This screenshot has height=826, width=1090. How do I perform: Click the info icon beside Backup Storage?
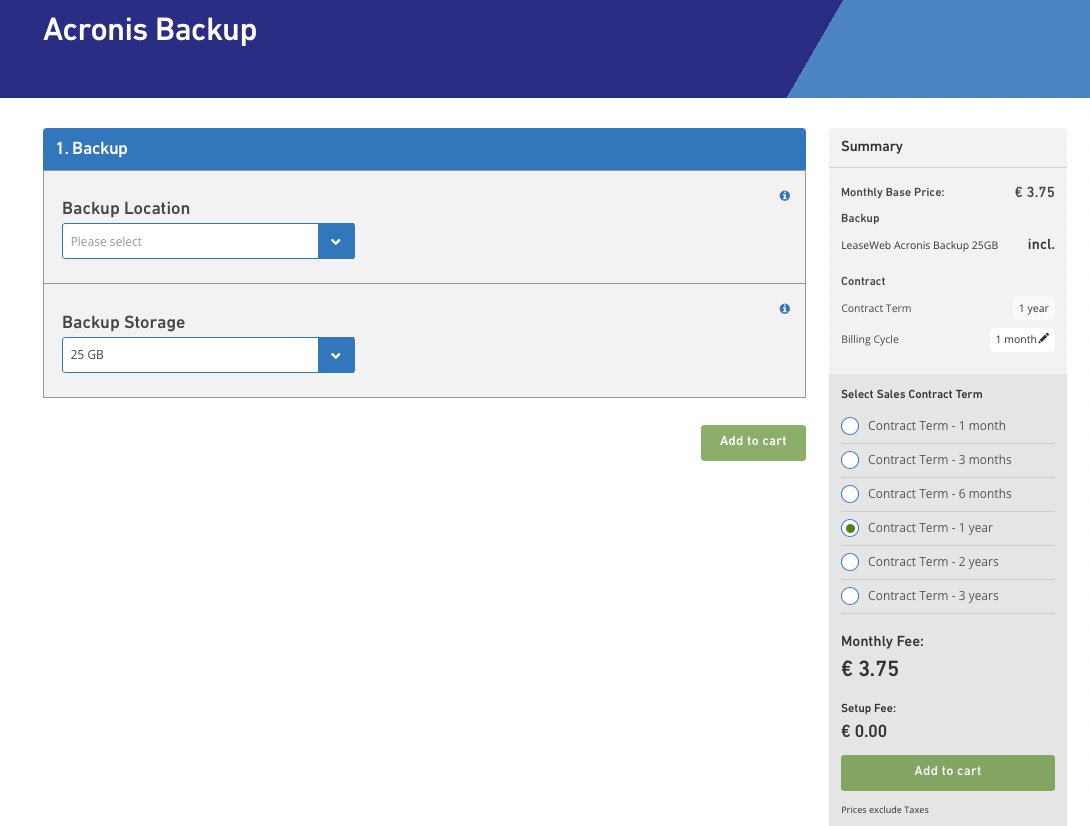[784, 309]
